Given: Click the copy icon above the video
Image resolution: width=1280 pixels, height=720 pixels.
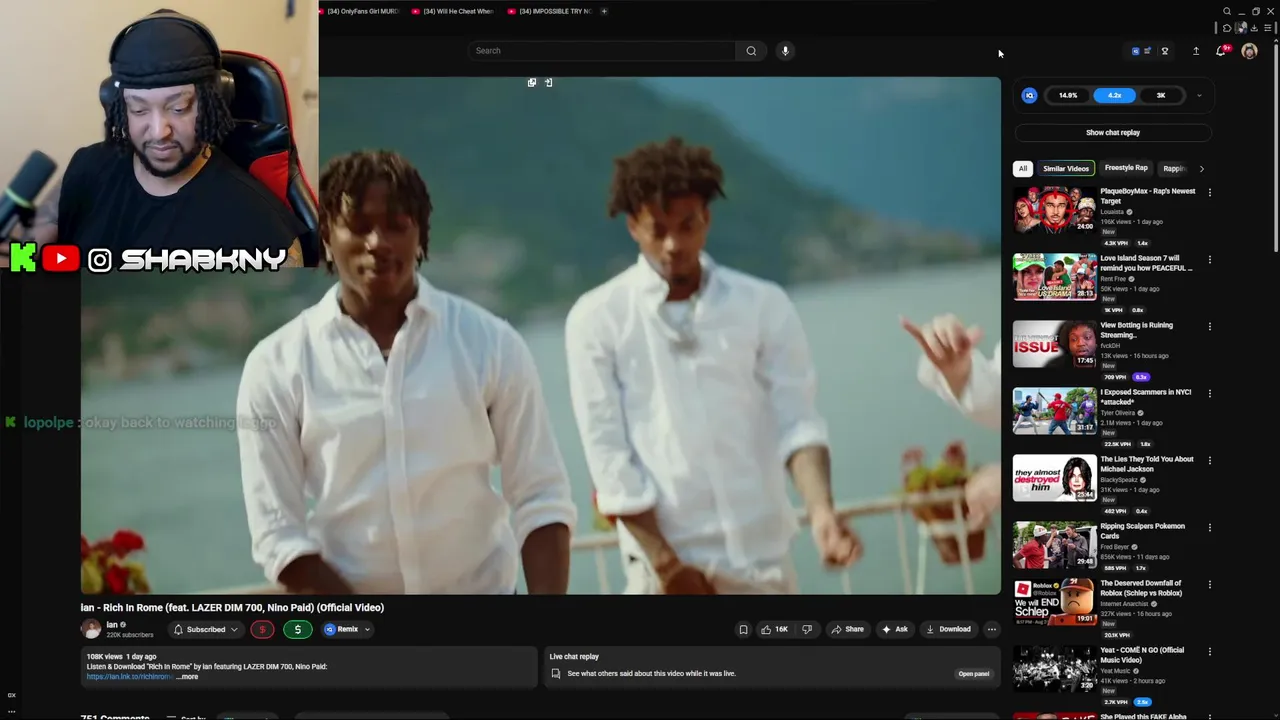Looking at the screenshot, I should [532, 82].
